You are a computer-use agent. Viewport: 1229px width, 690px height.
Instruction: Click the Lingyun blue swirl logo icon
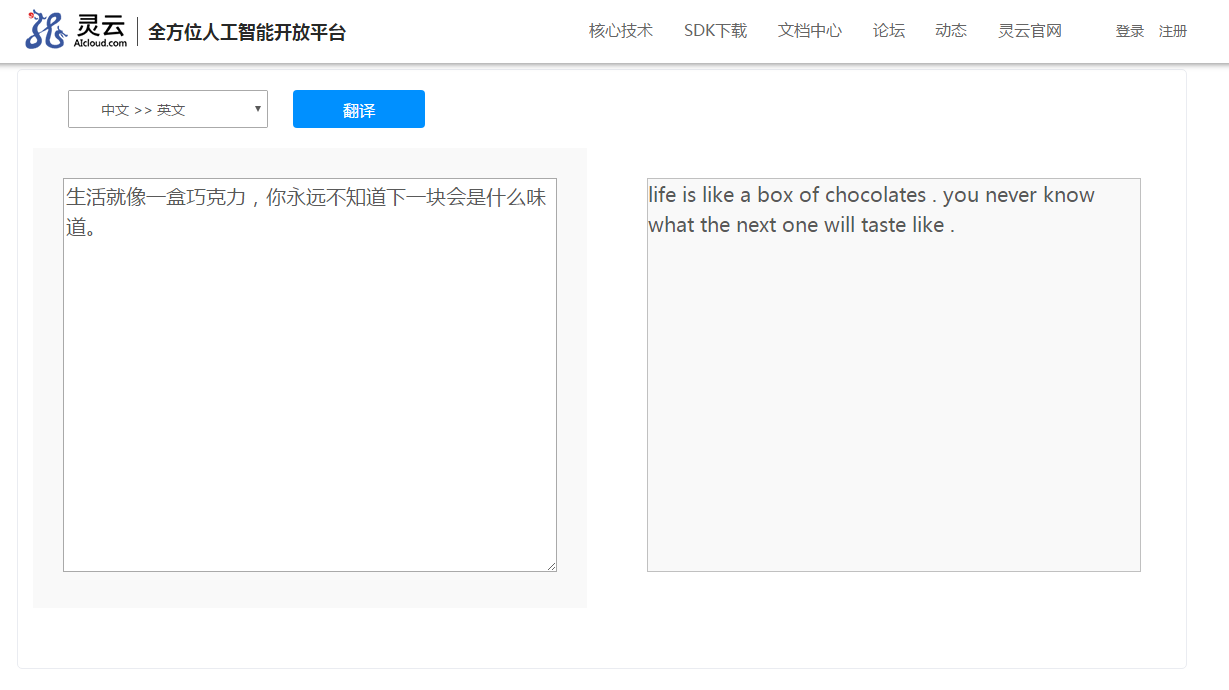(x=45, y=30)
